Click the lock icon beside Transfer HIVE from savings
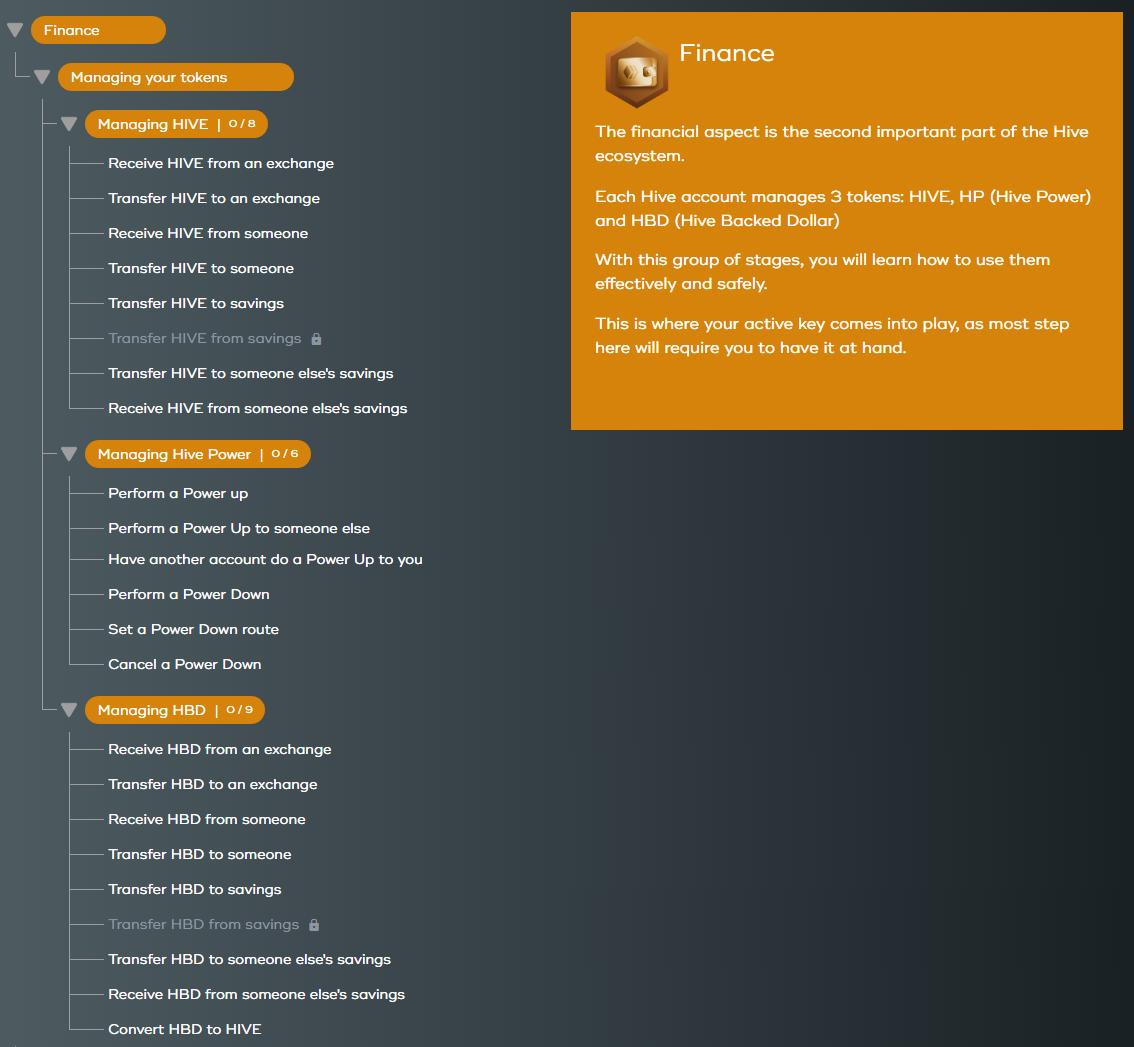Image resolution: width=1134 pixels, height=1047 pixels. coord(316,339)
